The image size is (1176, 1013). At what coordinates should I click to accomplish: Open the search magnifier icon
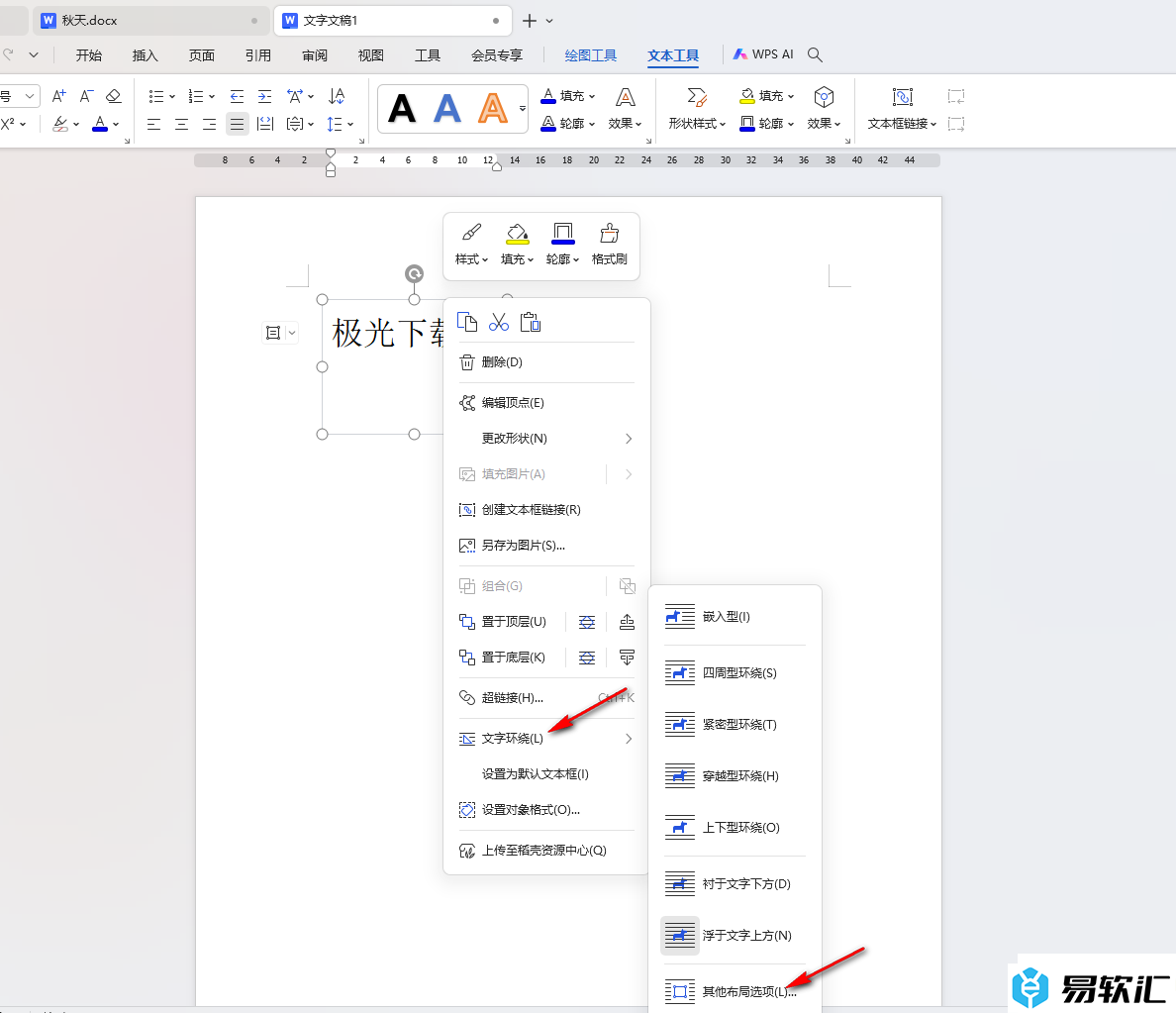tap(815, 54)
